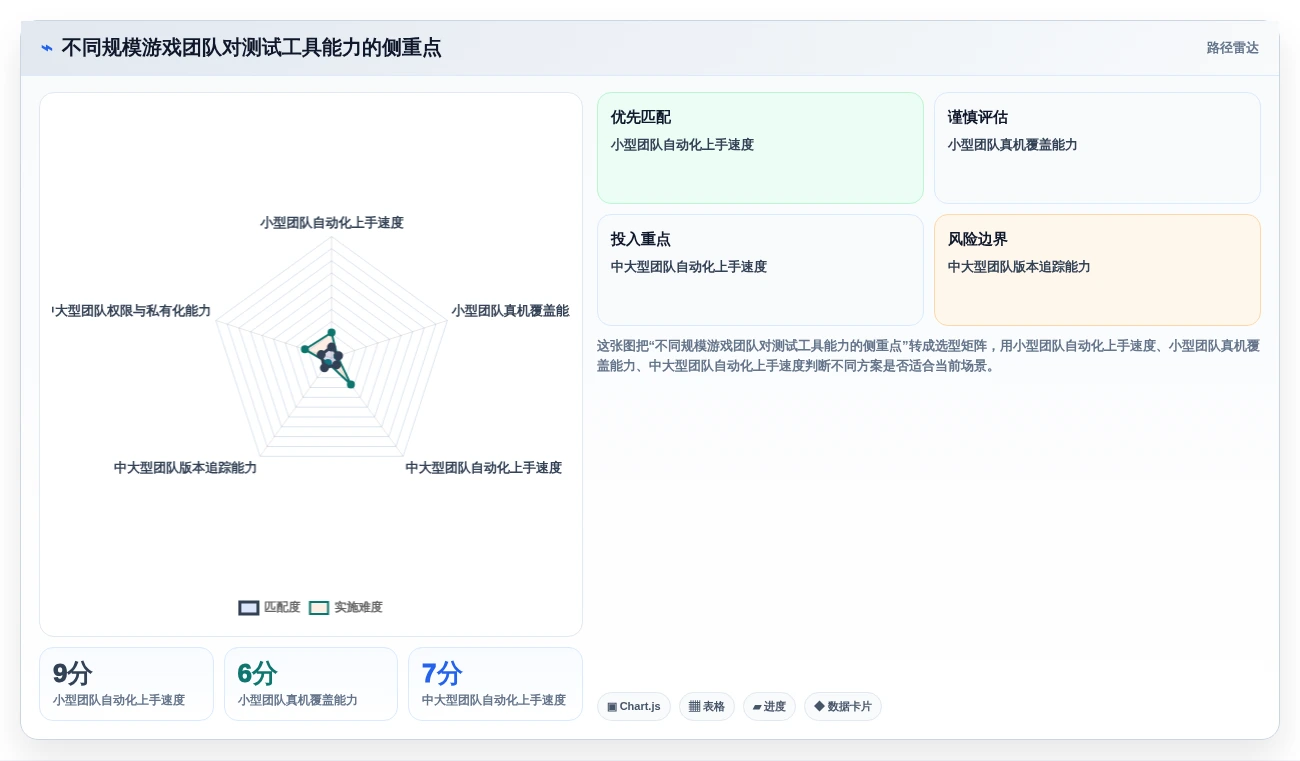
Task: Click the Chart.js tag
Action: (634, 706)
